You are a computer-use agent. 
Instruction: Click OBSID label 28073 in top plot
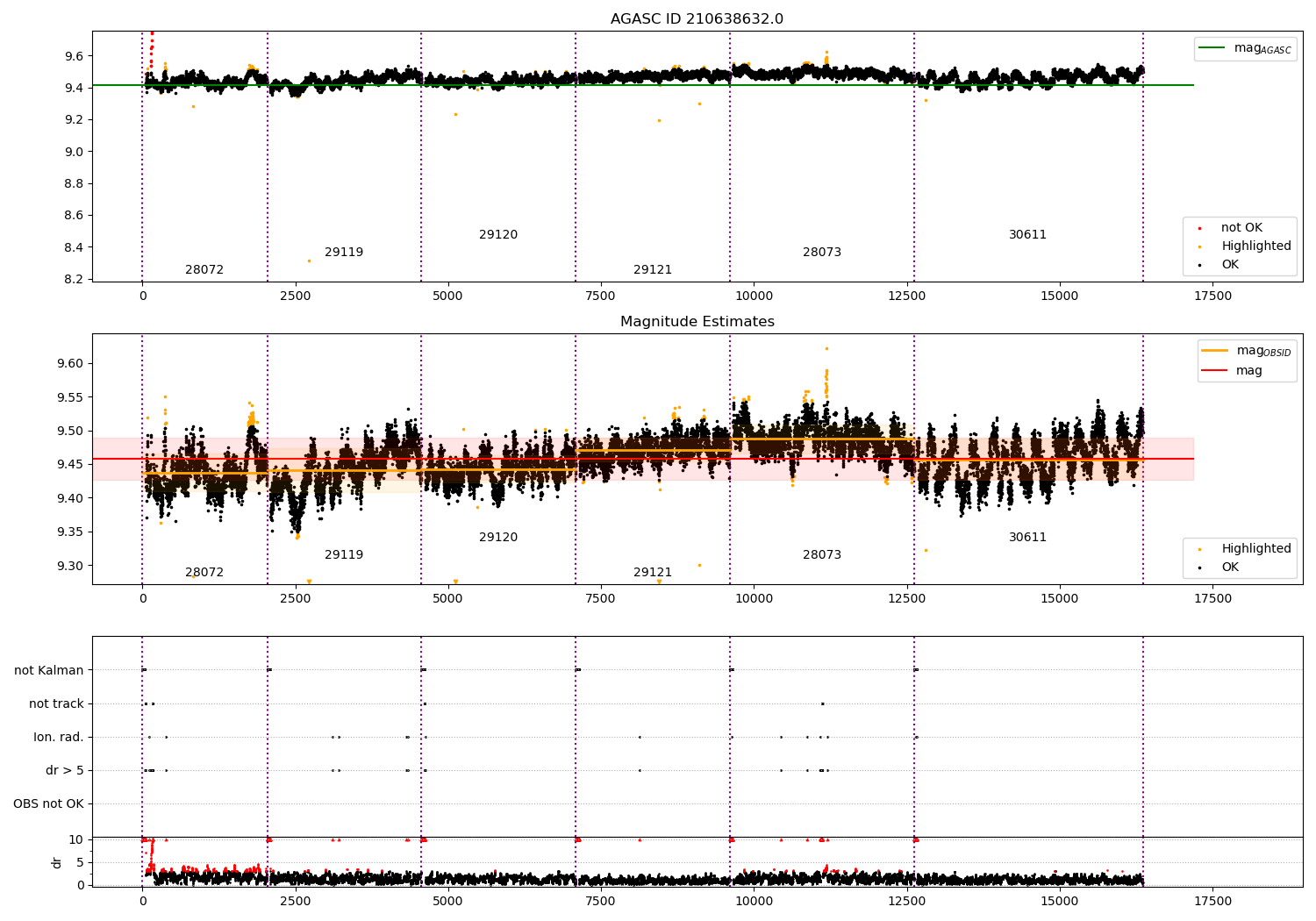pos(822,253)
